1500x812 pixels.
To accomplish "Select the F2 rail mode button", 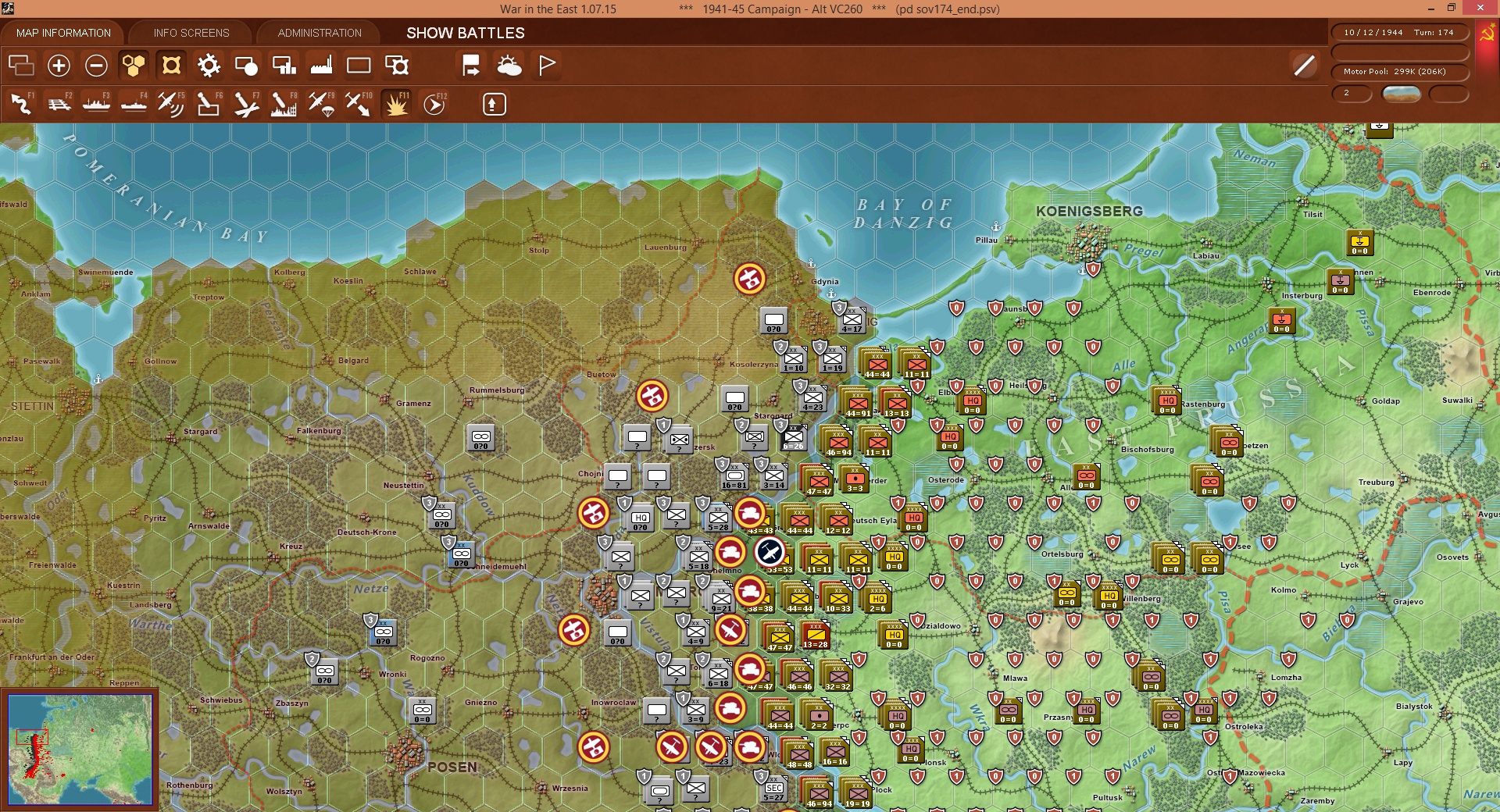I will point(59,104).
